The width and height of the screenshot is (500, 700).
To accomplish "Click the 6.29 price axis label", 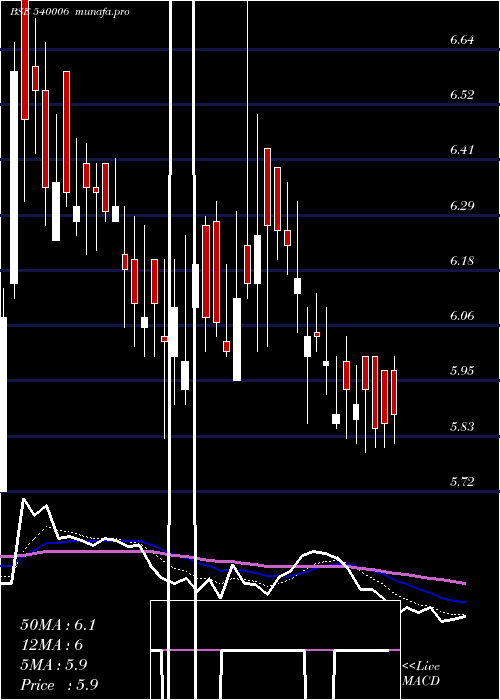I will pos(462,206).
